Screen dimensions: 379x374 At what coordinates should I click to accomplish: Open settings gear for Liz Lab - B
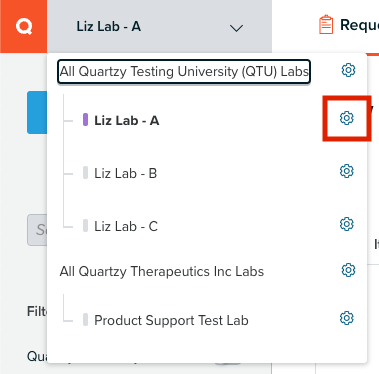347,171
